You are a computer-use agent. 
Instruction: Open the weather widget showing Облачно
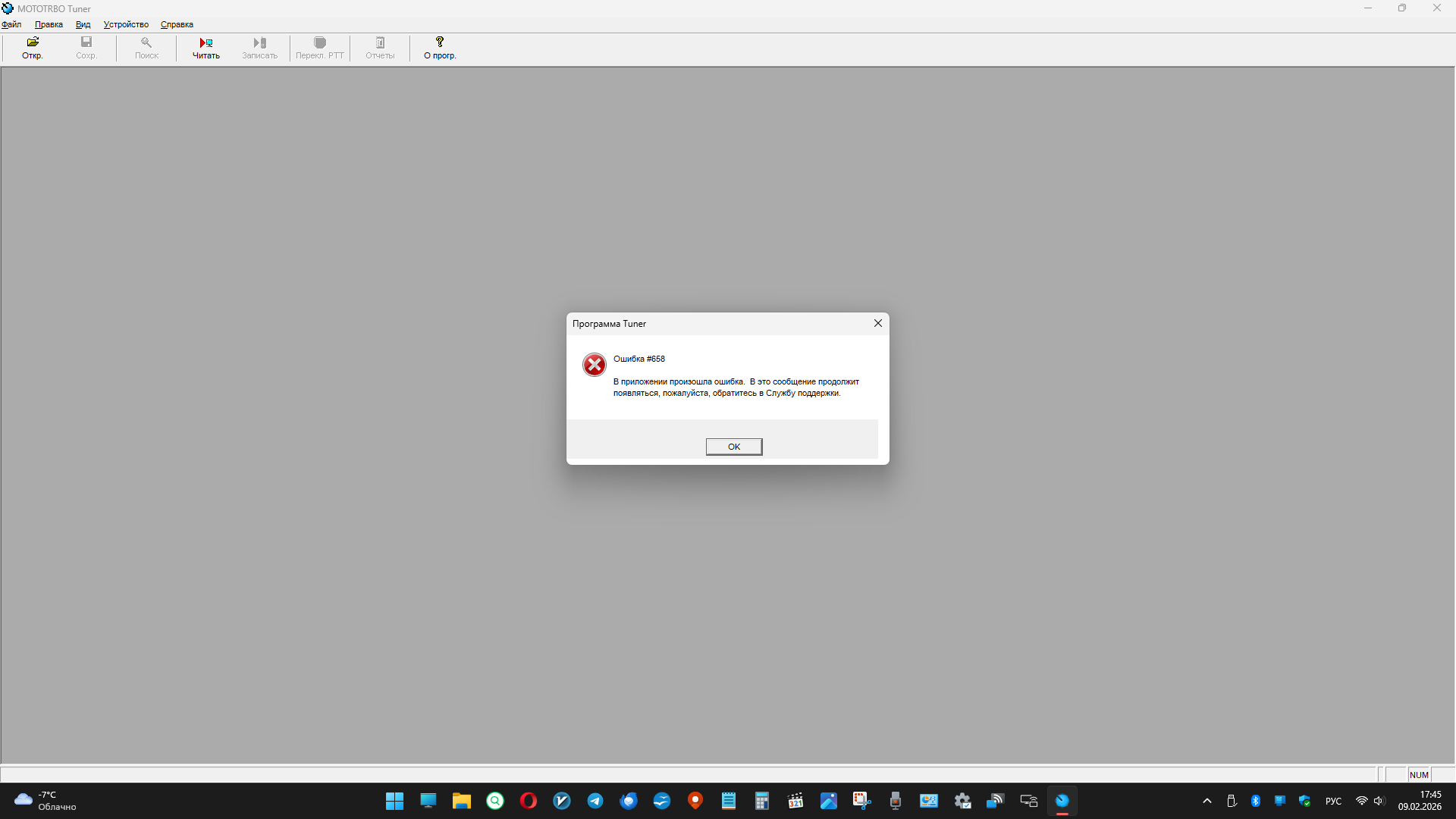pyautogui.click(x=45, y=801)
